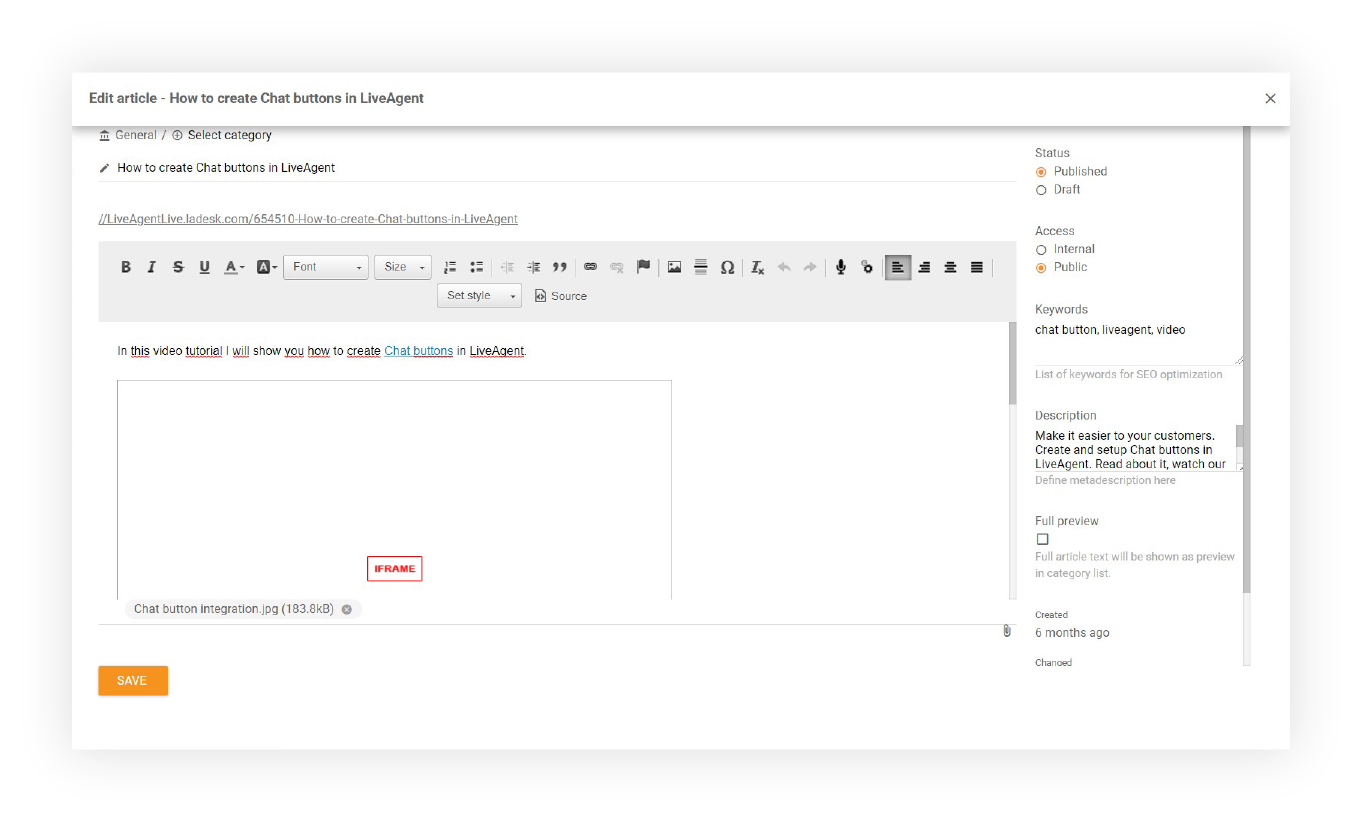Open the article URL link

[307, 218]
